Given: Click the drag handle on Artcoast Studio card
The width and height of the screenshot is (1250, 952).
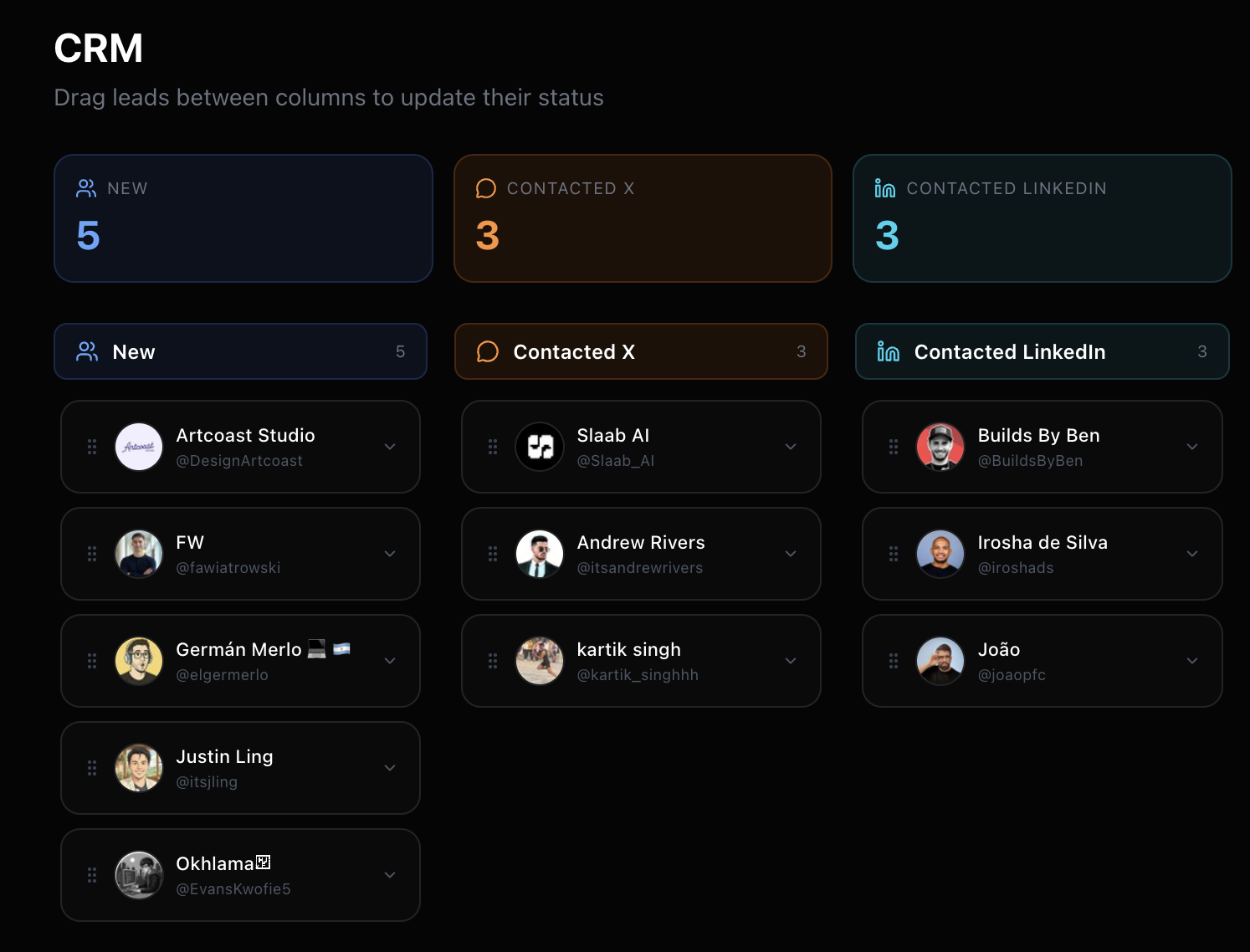Looking at the screenshot, I should click(x=92, y=447).
